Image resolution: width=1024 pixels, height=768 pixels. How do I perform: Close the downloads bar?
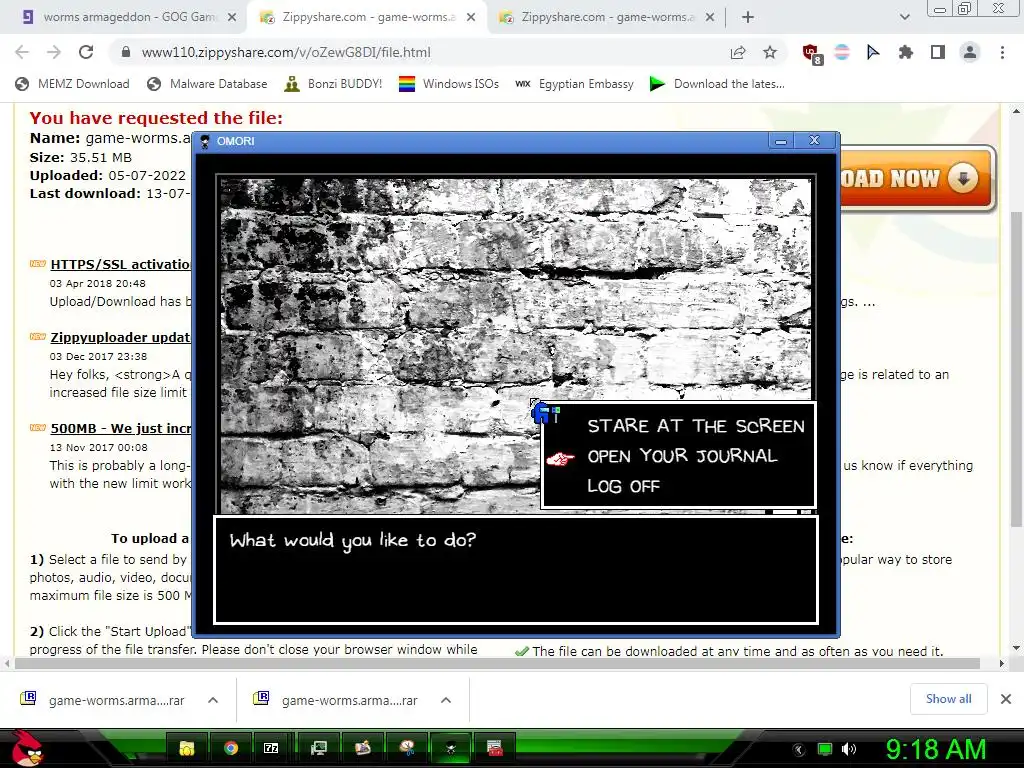1006,699
